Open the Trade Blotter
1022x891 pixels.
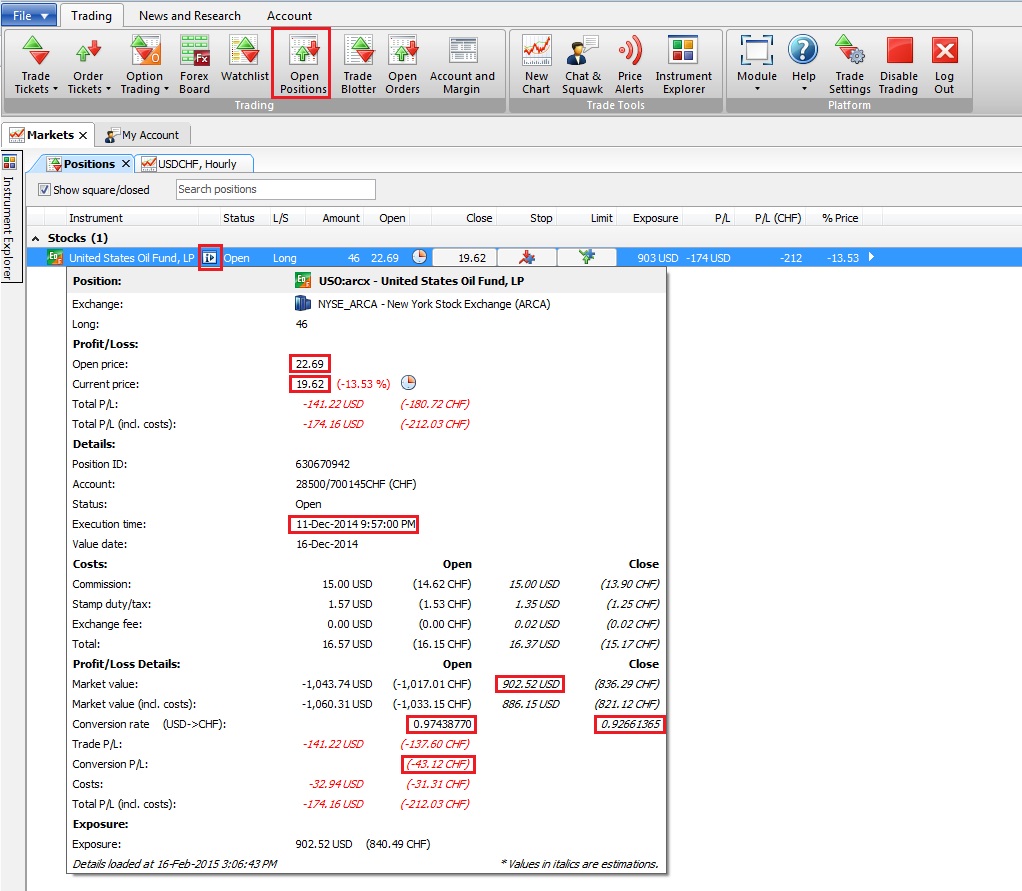tap(358, 65)
